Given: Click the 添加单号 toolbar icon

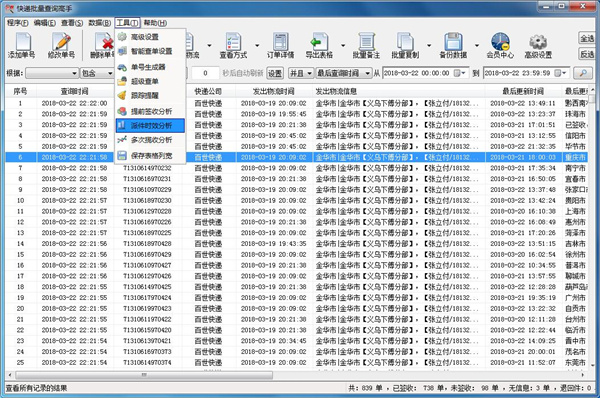Looking at the screenshot, I should [23, 41].
